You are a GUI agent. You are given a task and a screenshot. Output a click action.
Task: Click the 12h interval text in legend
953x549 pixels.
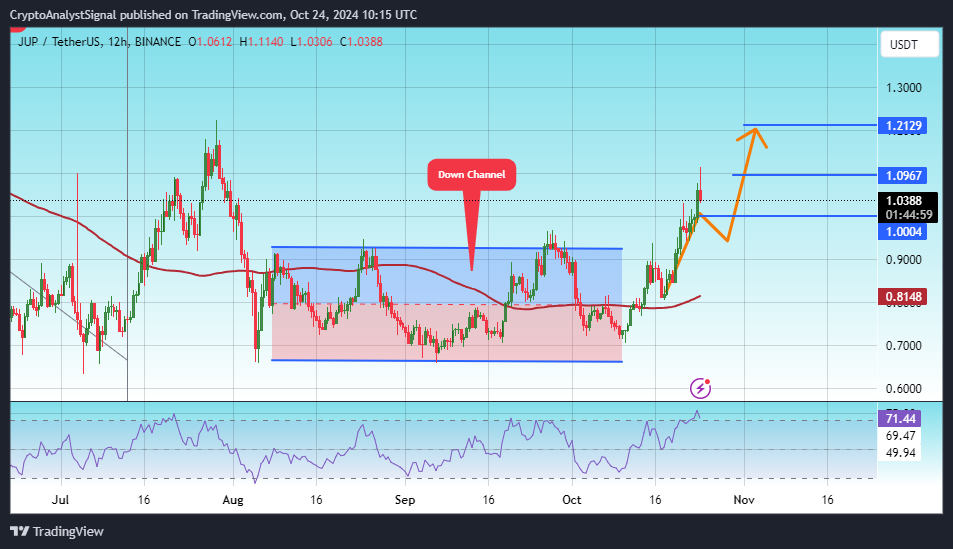click(117, 41)
